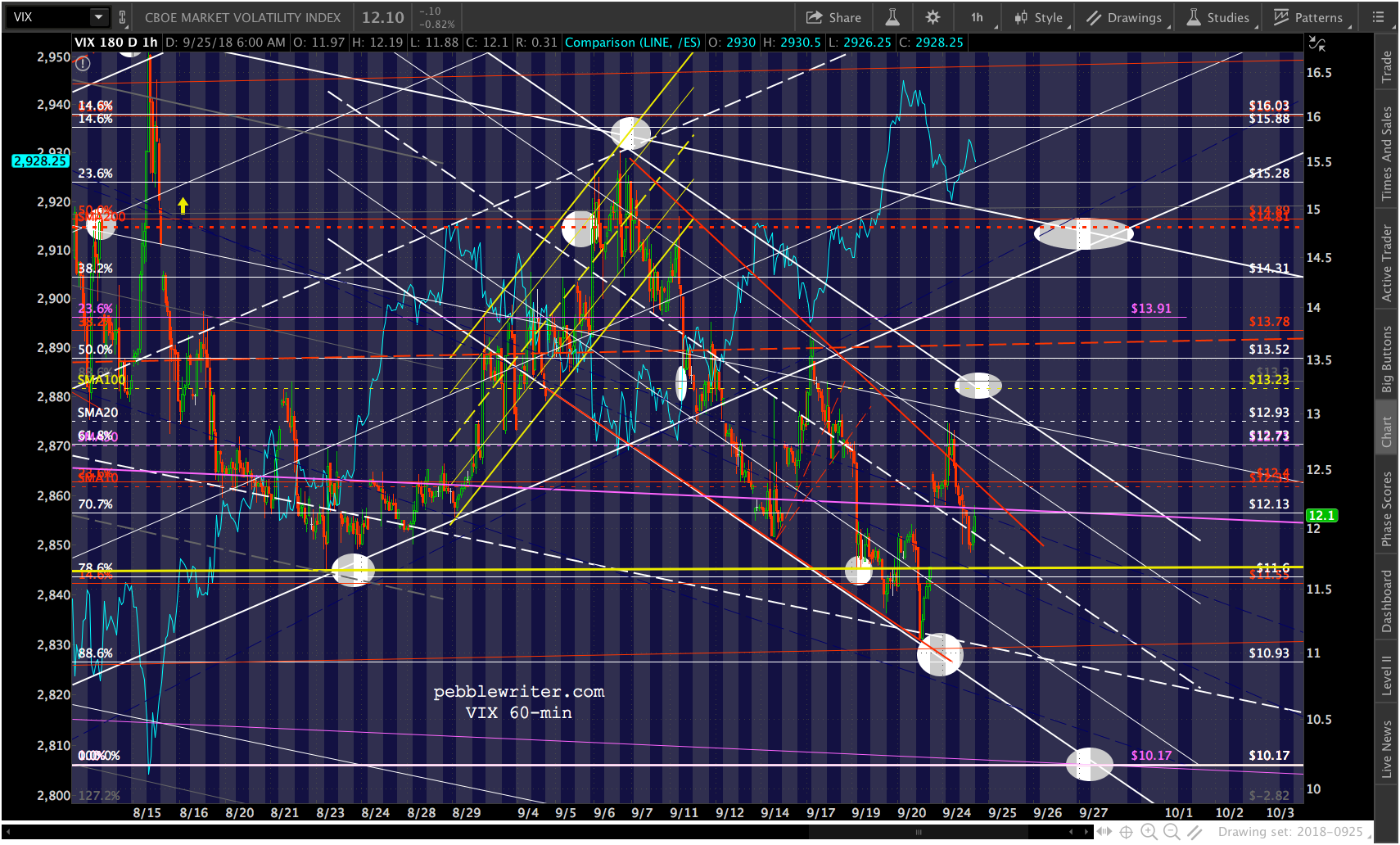This screenshot has width=1400, height=845.
Task: Click the VIX symbol input field
Action: (x=47, y=17)
